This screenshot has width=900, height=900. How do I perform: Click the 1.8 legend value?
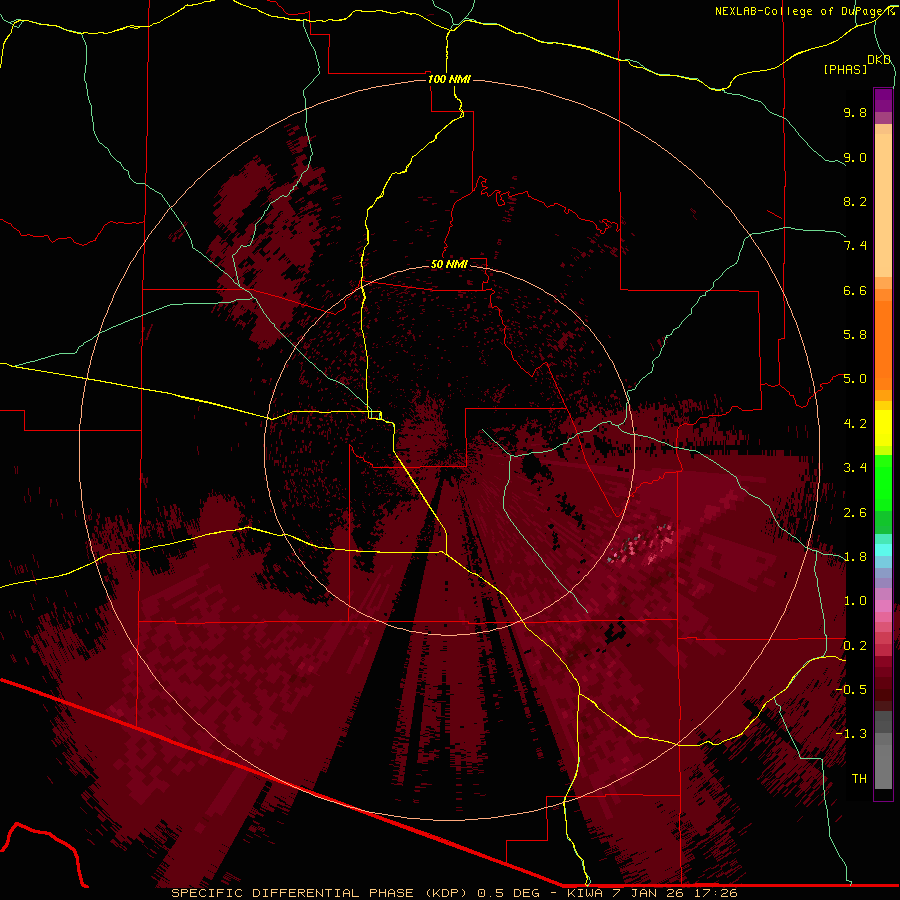(855, 557)
